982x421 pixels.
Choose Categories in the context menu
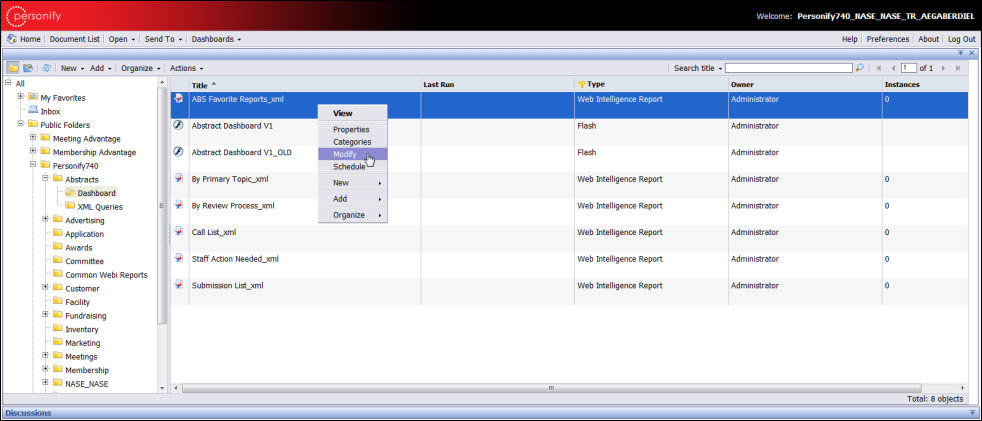353,142
